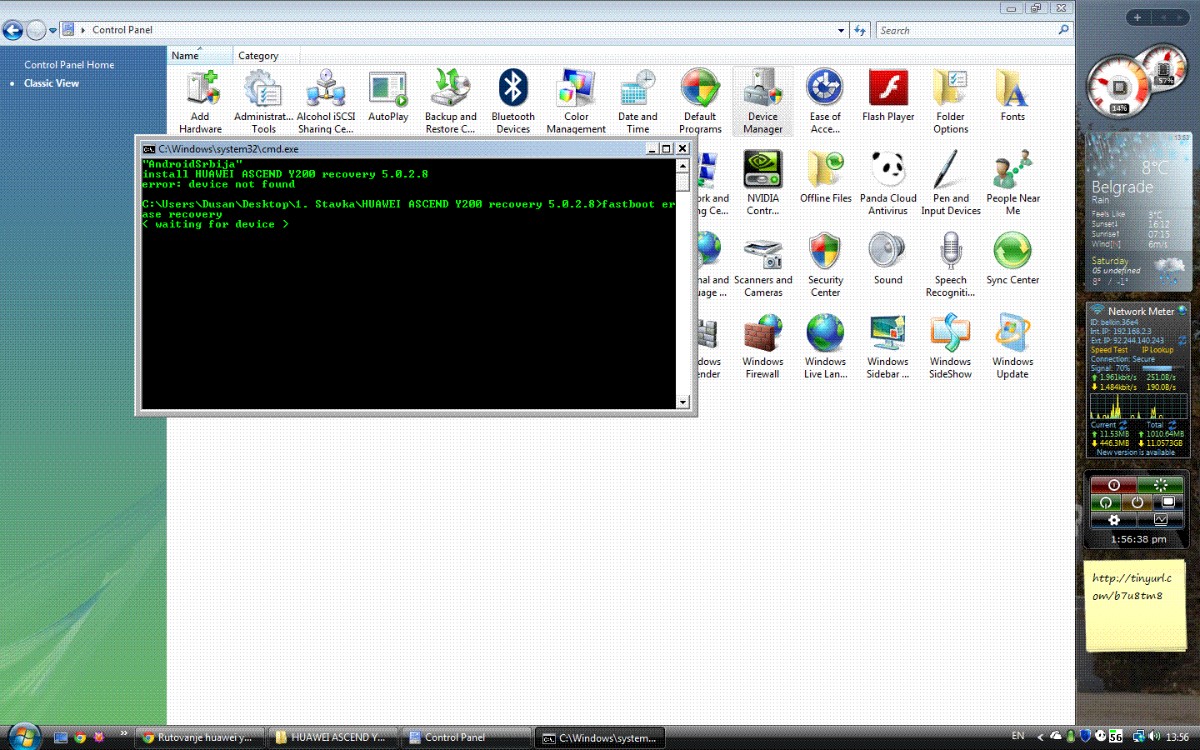Select Classic View in sidebar
1200x750 pixels.
click(51, 83)
